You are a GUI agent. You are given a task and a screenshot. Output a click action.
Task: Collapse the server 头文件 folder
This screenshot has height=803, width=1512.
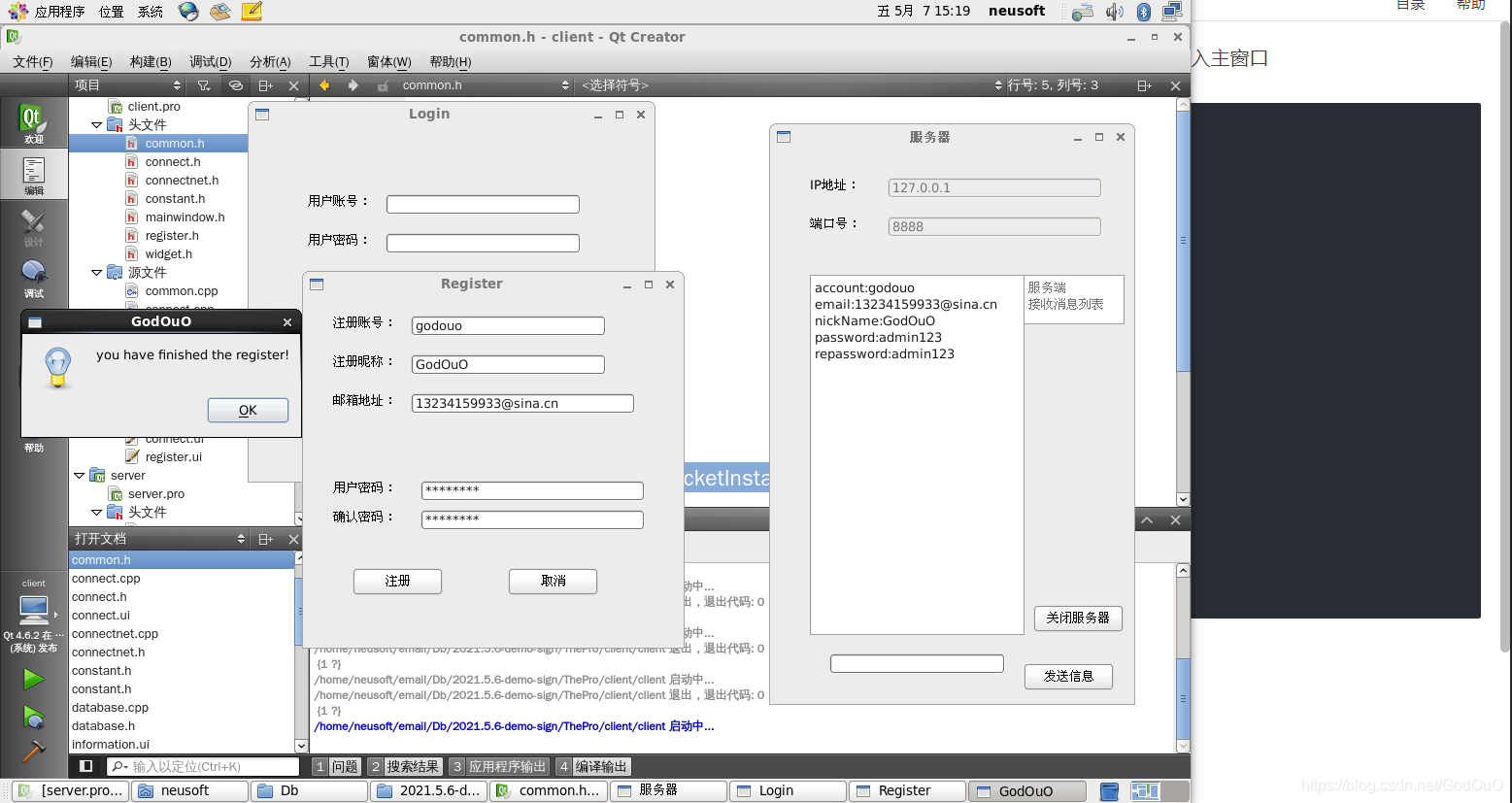tap(96, 513)
